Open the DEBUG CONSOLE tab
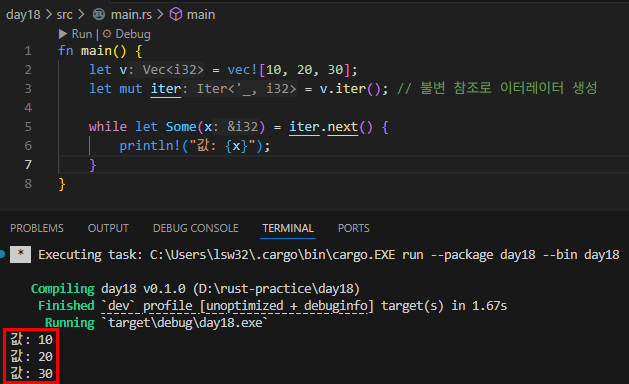629x384 pixels. [x=196, y=228]
